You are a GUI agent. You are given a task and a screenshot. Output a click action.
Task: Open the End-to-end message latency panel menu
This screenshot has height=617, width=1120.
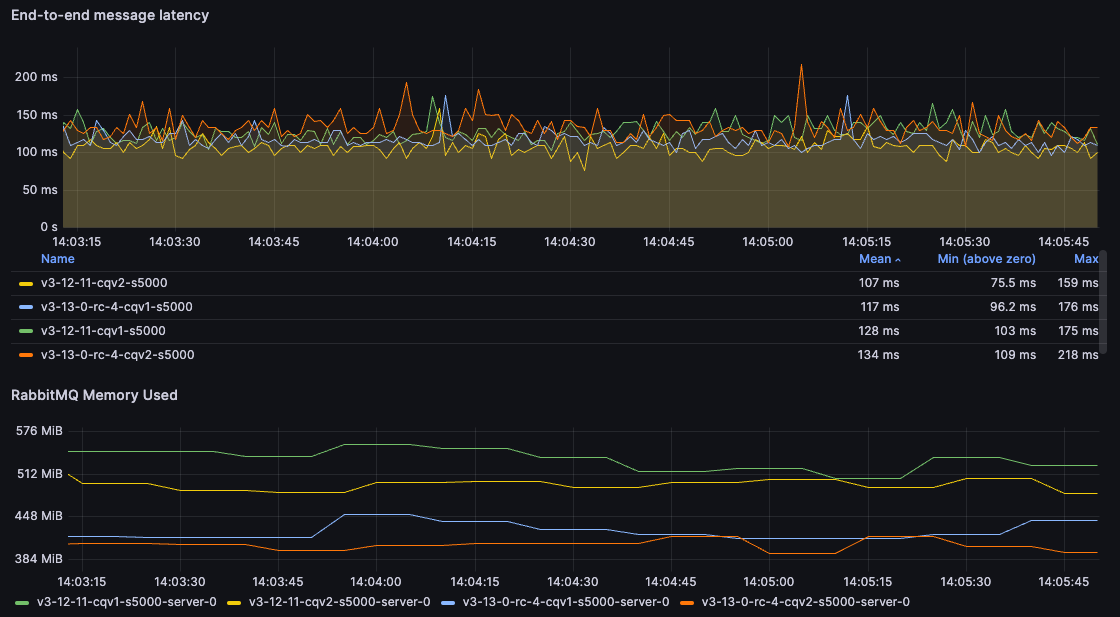click(x=110, y=15)
